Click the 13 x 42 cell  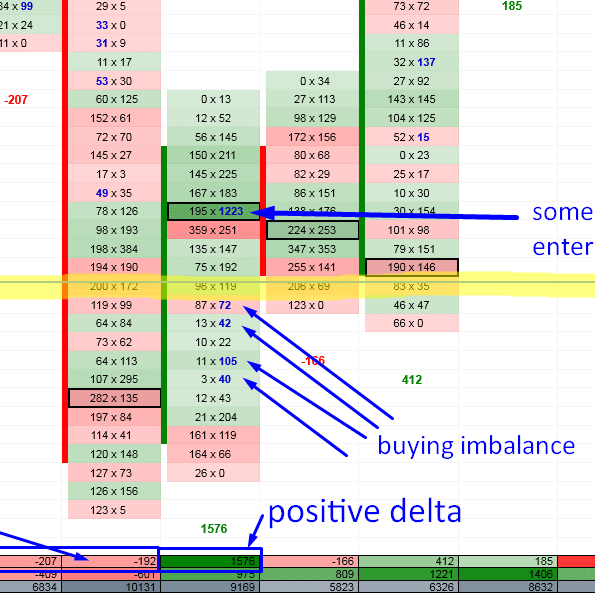[x=213, y=323]
